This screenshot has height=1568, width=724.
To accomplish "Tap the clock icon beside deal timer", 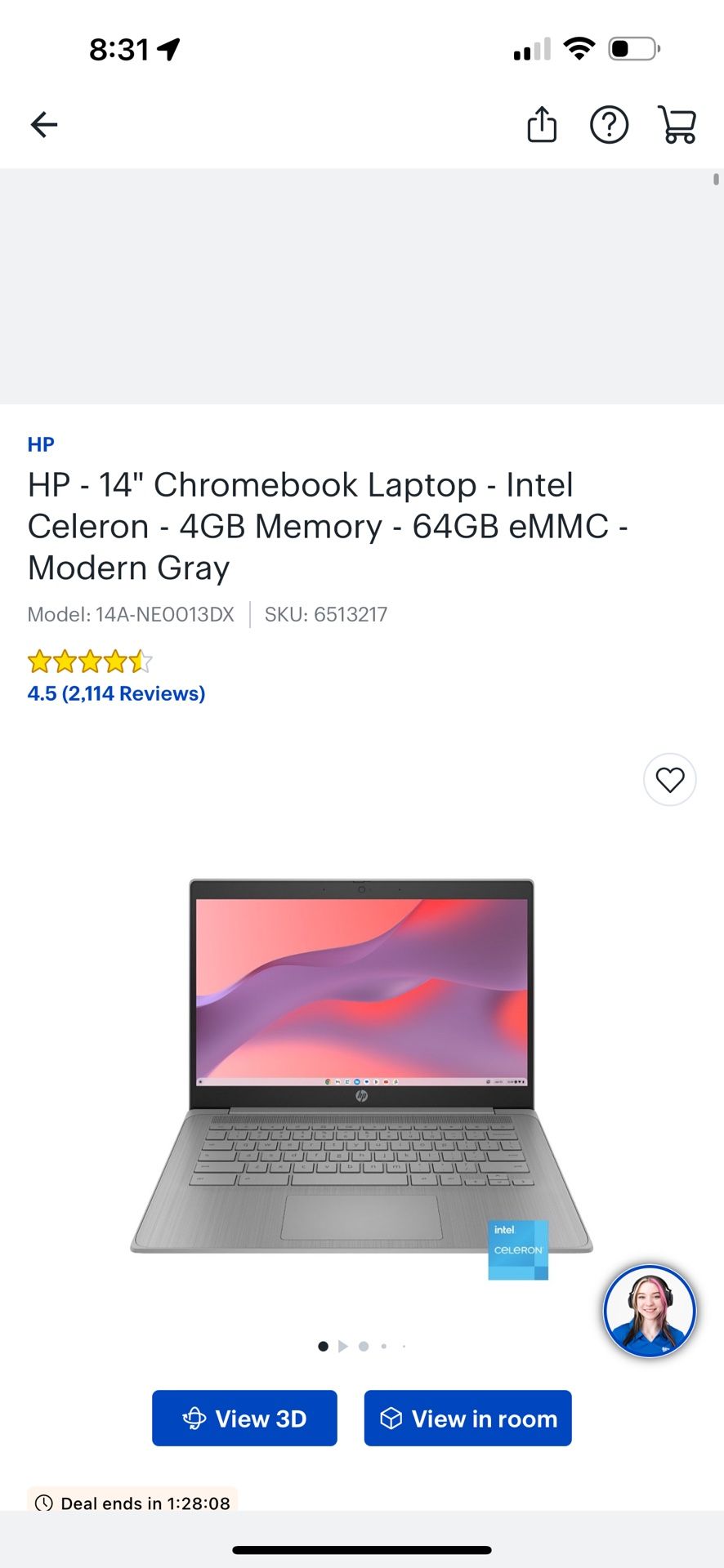I will (44, 1503).
